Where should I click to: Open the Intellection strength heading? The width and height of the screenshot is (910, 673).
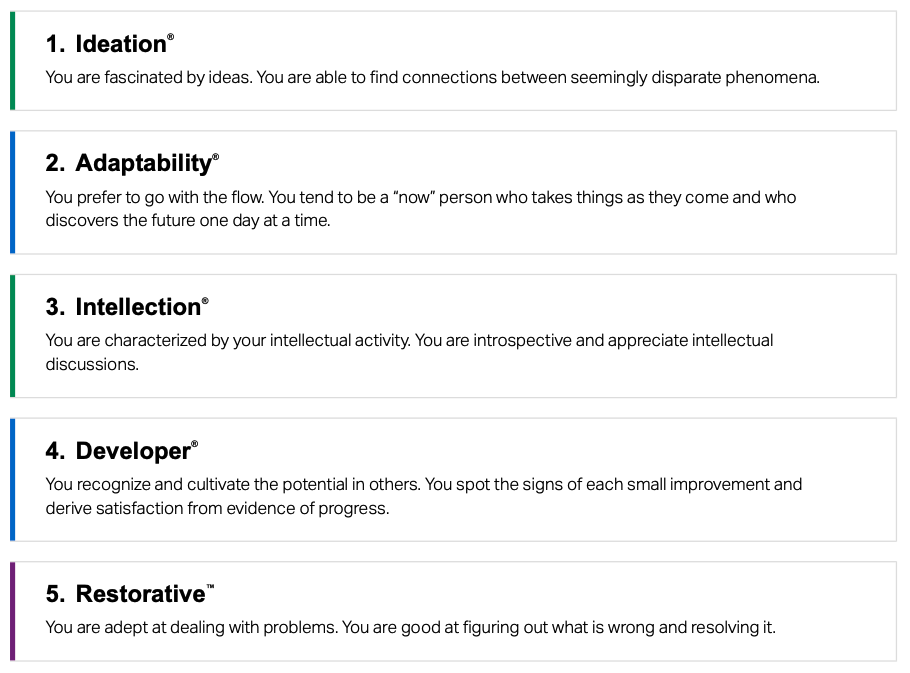127,306
